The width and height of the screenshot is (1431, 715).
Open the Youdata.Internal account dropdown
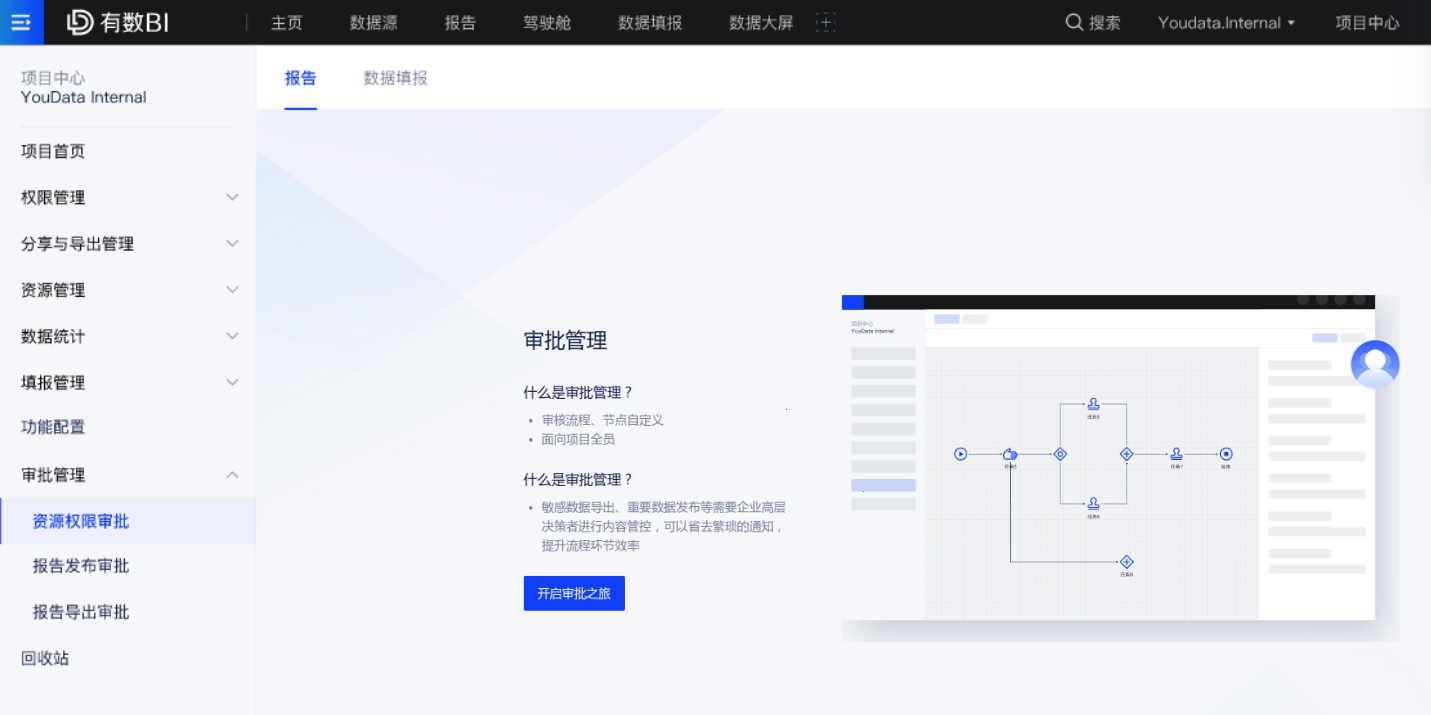coord(1226,23)
